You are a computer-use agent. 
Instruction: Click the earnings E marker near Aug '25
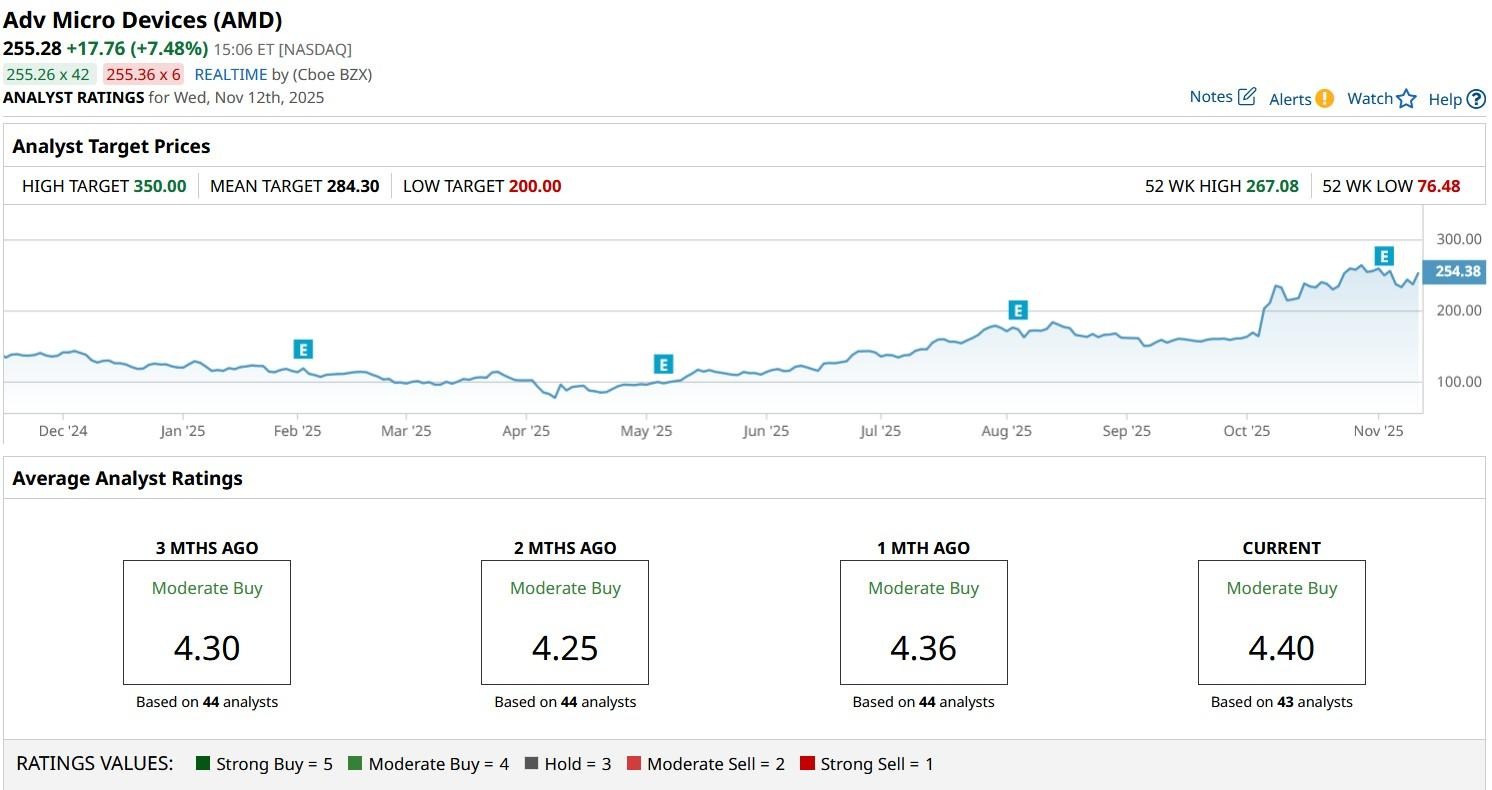[1018, 310]
